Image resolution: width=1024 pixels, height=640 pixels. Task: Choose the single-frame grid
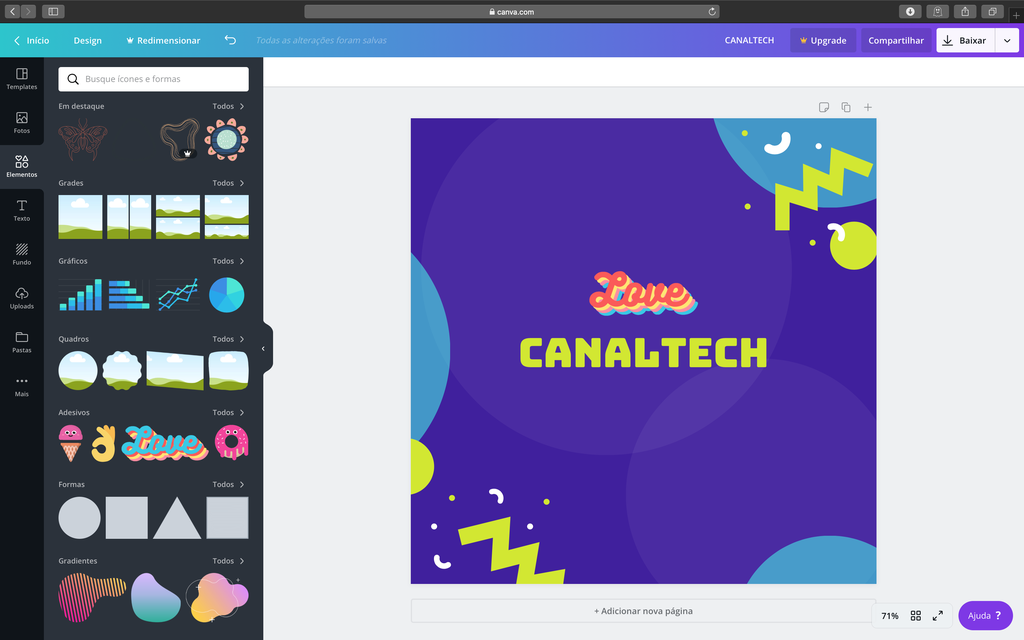pyautogui.click(x=80, y=217)
